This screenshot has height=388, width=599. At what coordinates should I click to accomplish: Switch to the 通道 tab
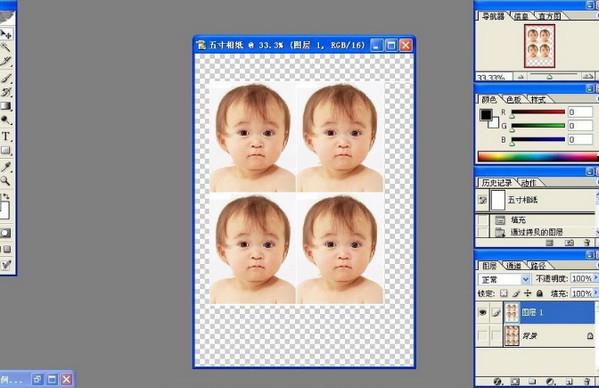coord(513,266)
